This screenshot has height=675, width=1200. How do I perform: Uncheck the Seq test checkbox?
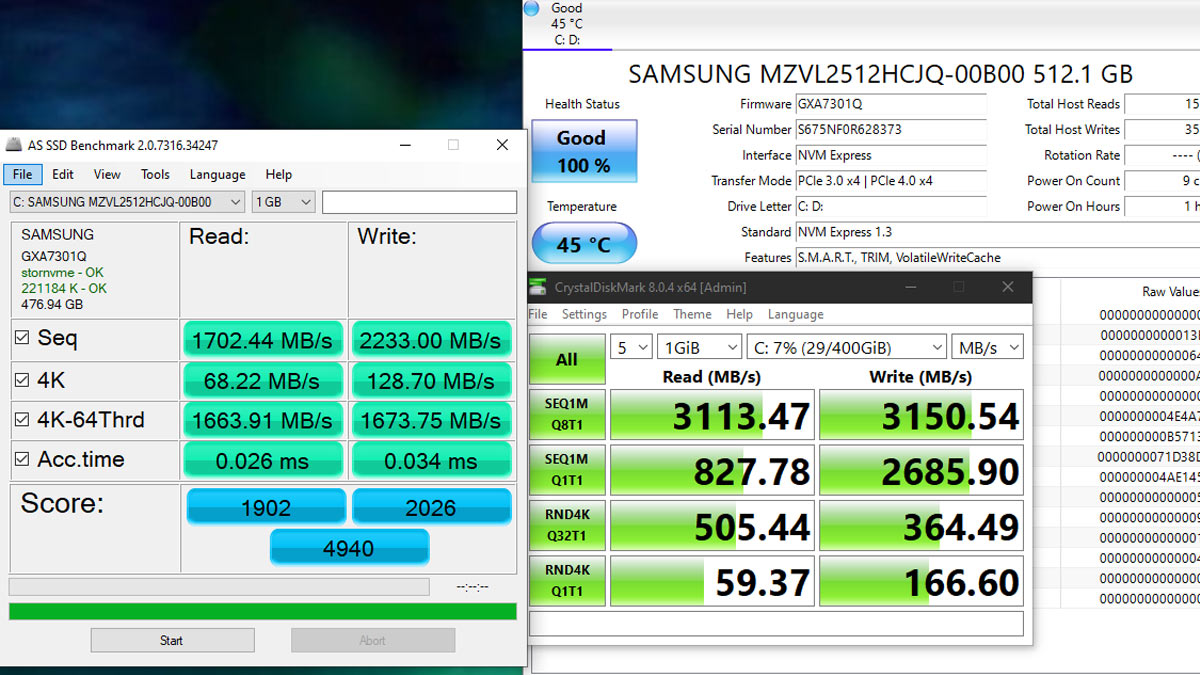pos(22,338)
